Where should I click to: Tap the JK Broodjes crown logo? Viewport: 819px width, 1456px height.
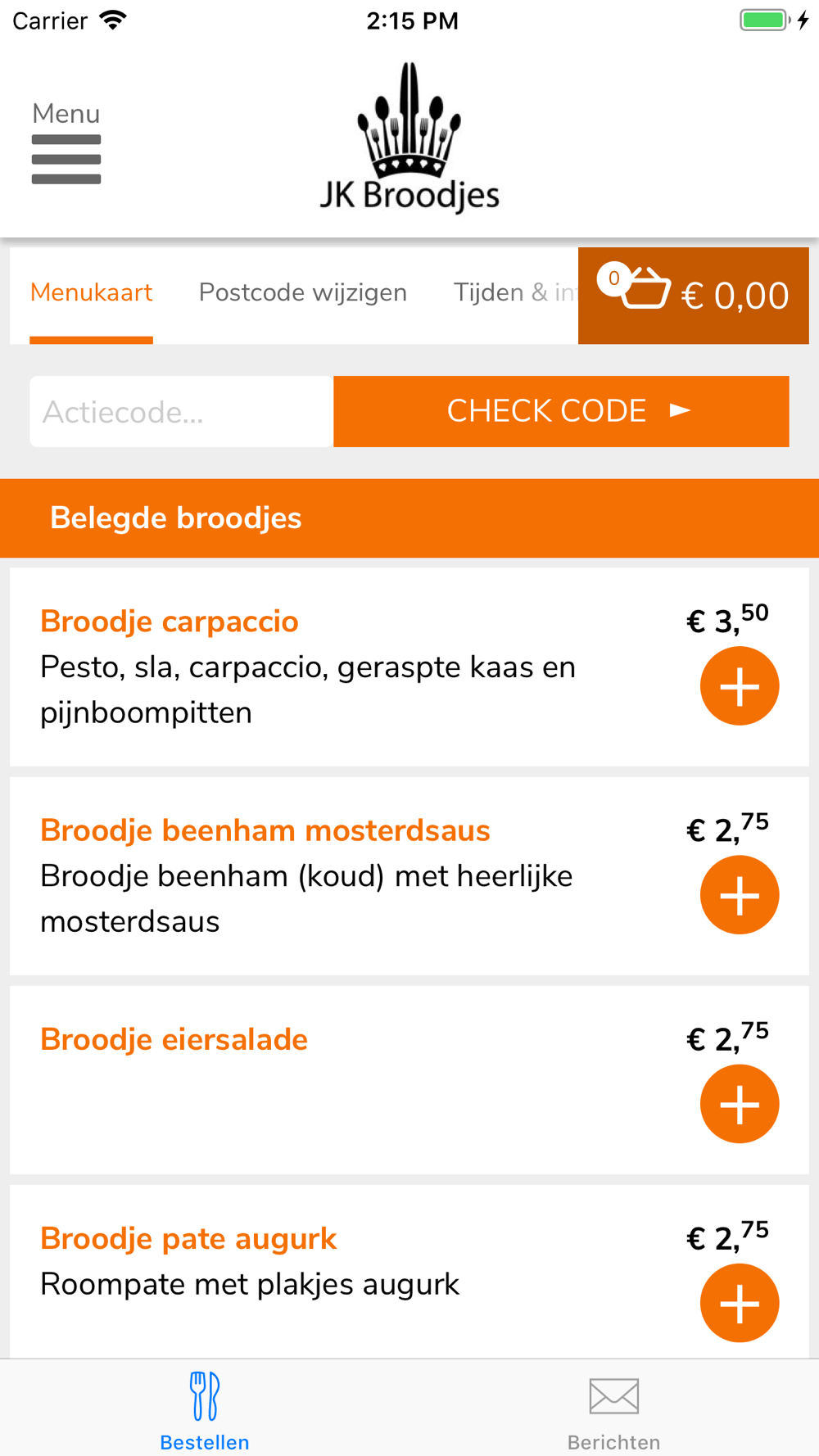[x=409, y=138]
